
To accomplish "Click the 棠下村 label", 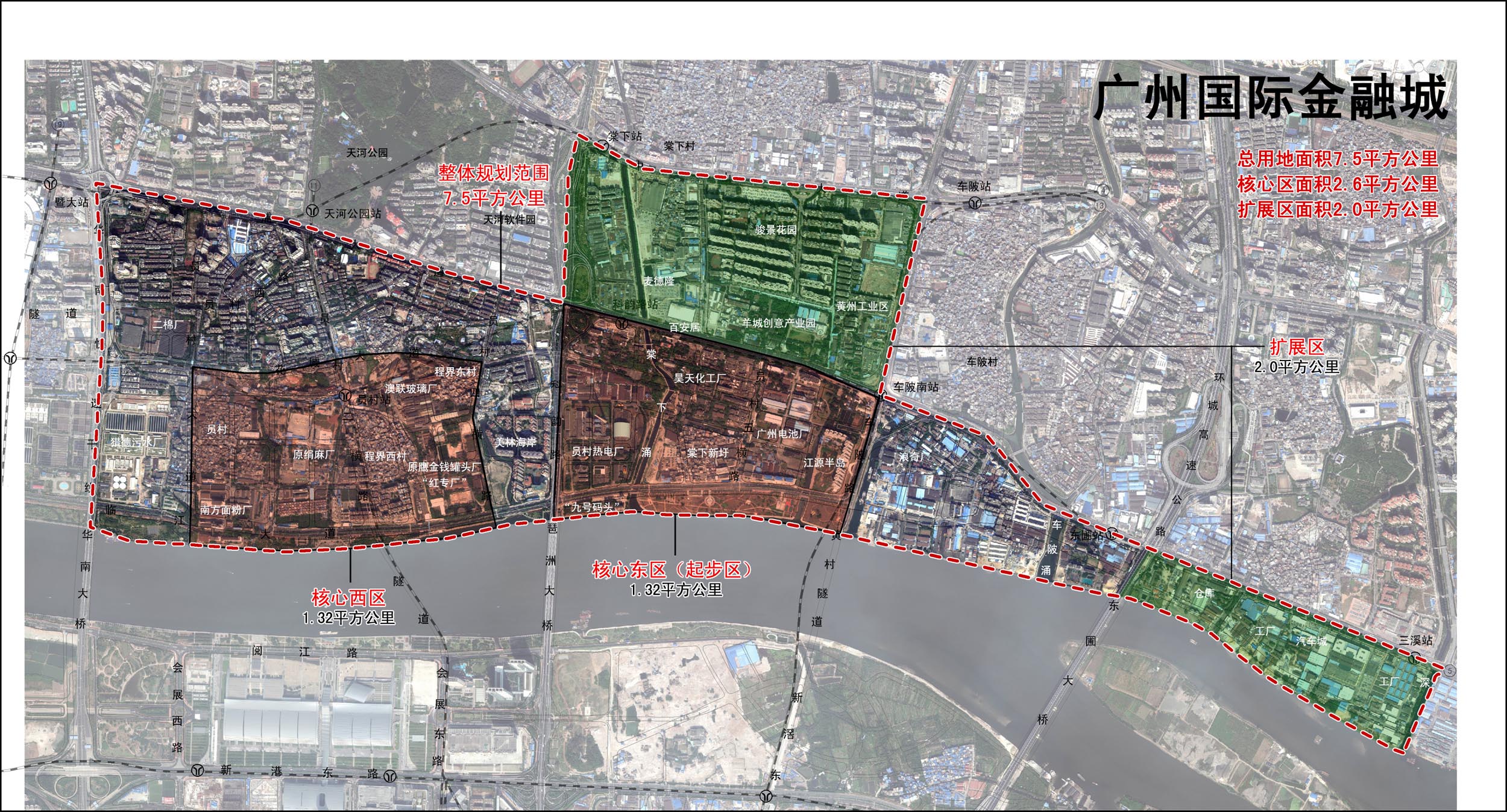I will (x=679, y=146).
